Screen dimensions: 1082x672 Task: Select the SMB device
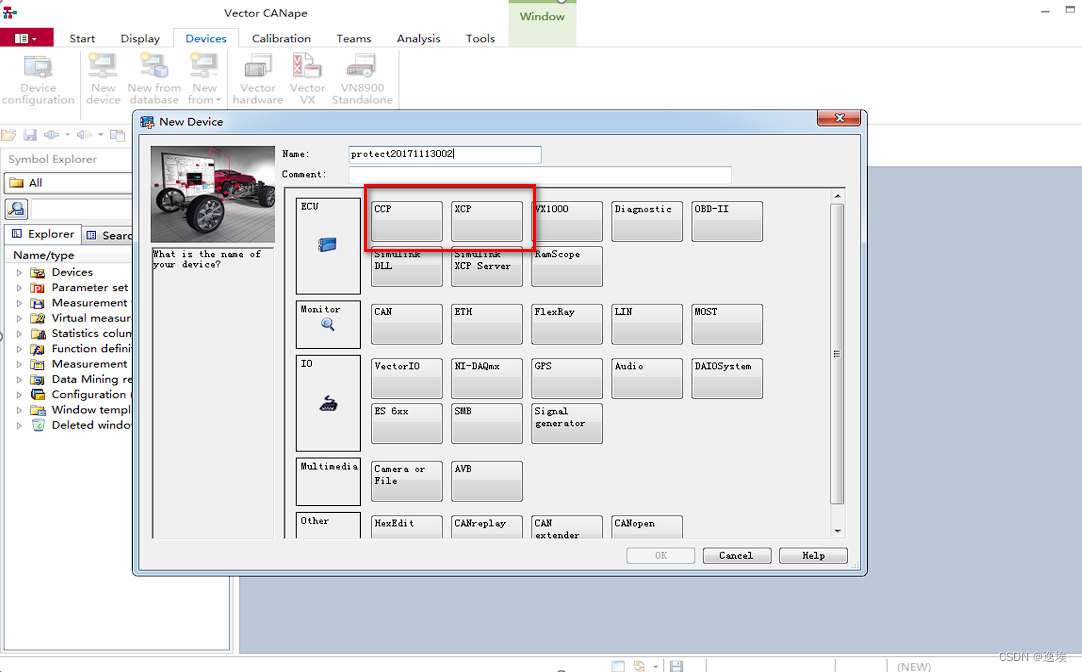point(486,423)
